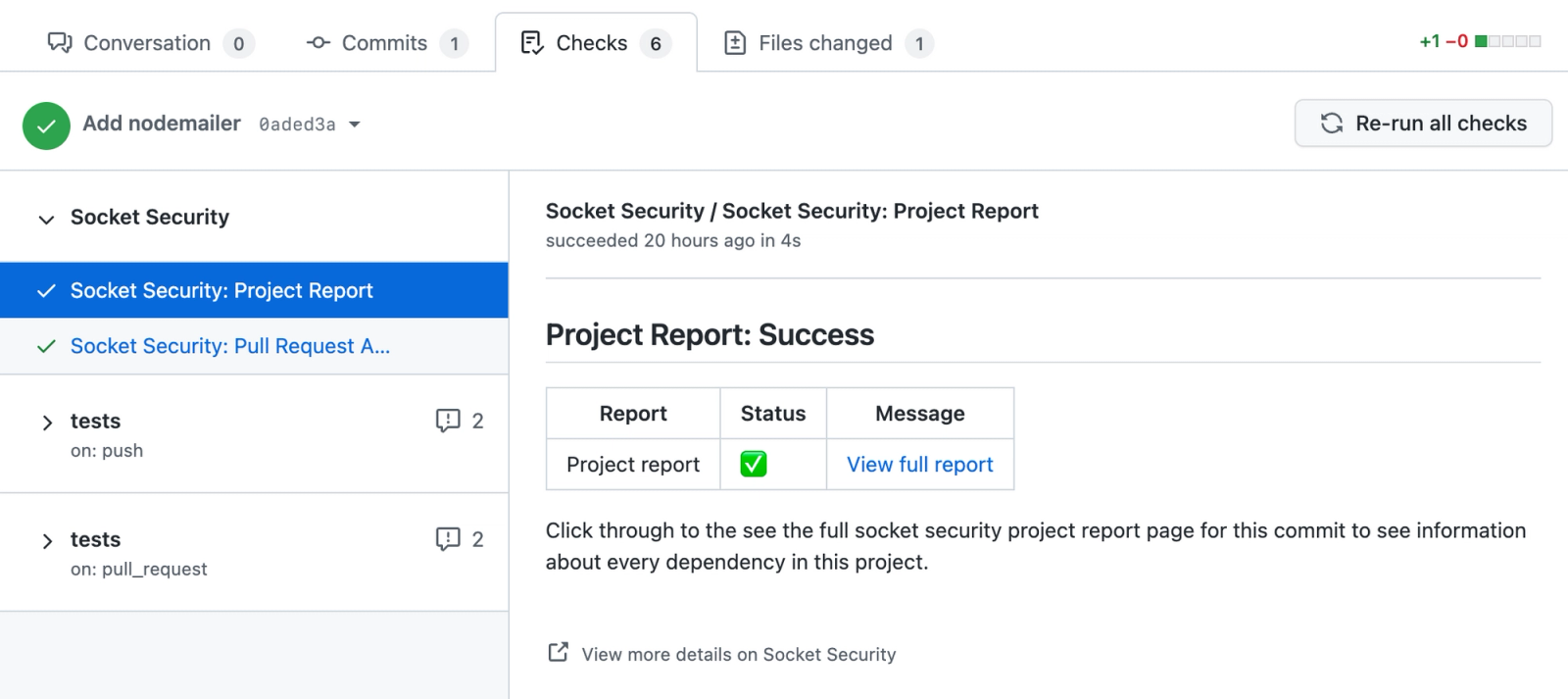1568x699 pixels.
Task: Click the Project Report: Success heading
Action: point(710,334)
